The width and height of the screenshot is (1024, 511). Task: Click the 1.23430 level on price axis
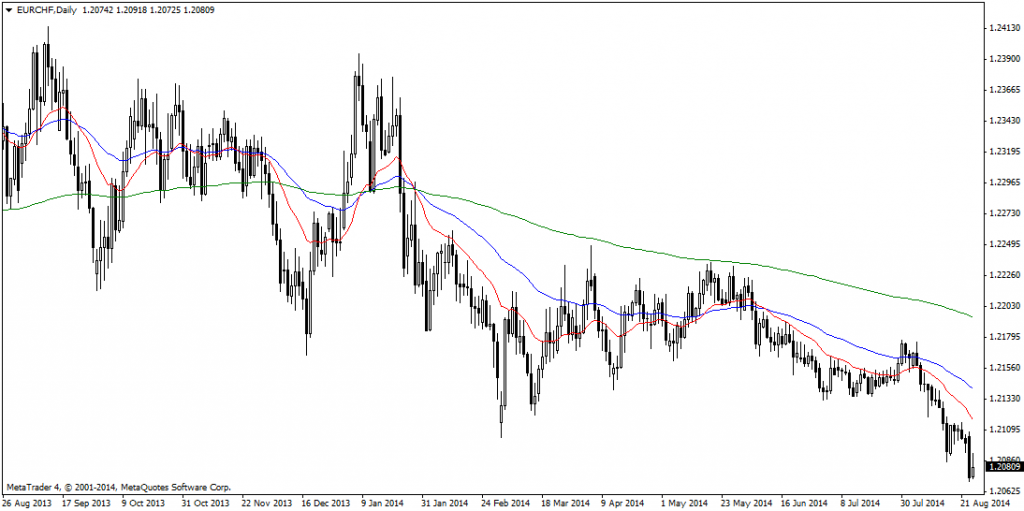click(1003, 121)
